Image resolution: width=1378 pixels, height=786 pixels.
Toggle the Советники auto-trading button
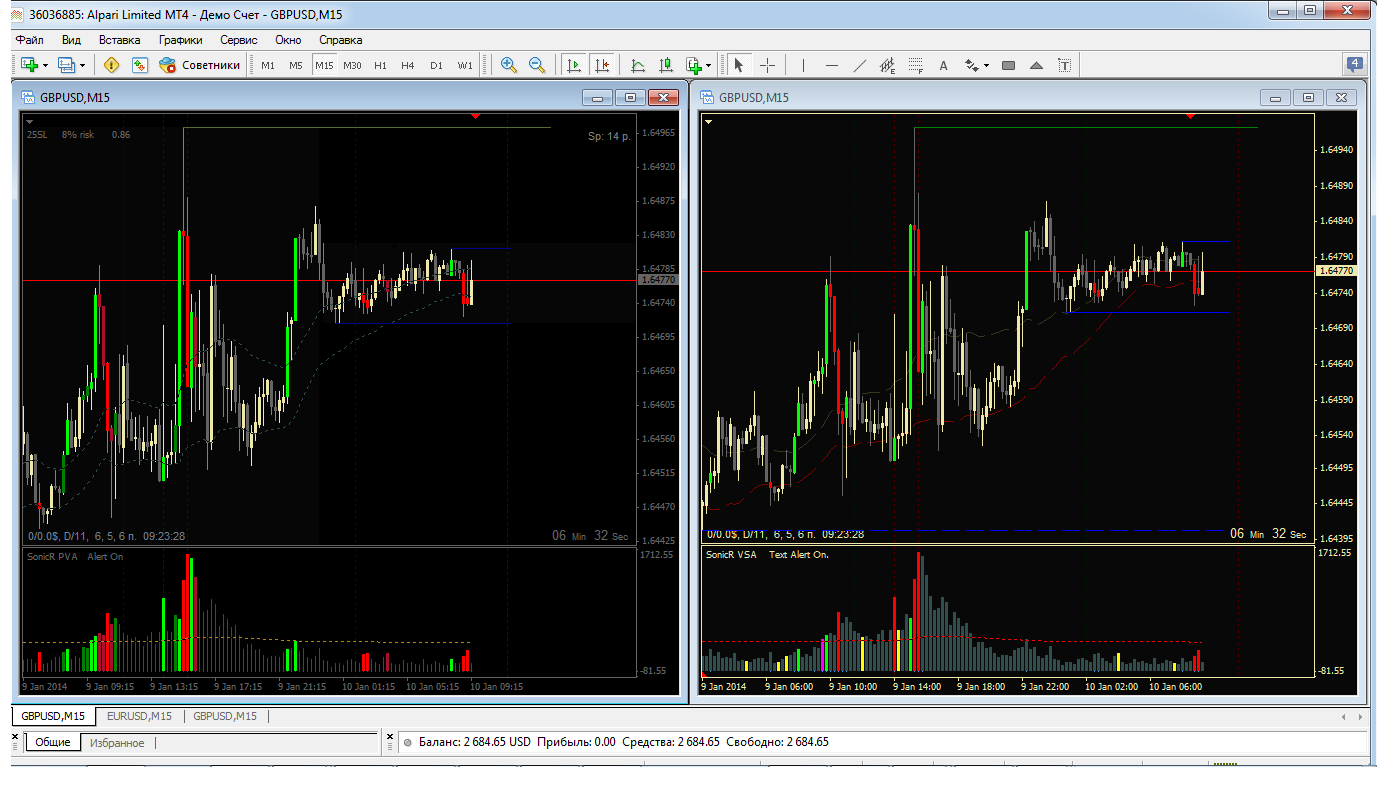tap(201, 65)
